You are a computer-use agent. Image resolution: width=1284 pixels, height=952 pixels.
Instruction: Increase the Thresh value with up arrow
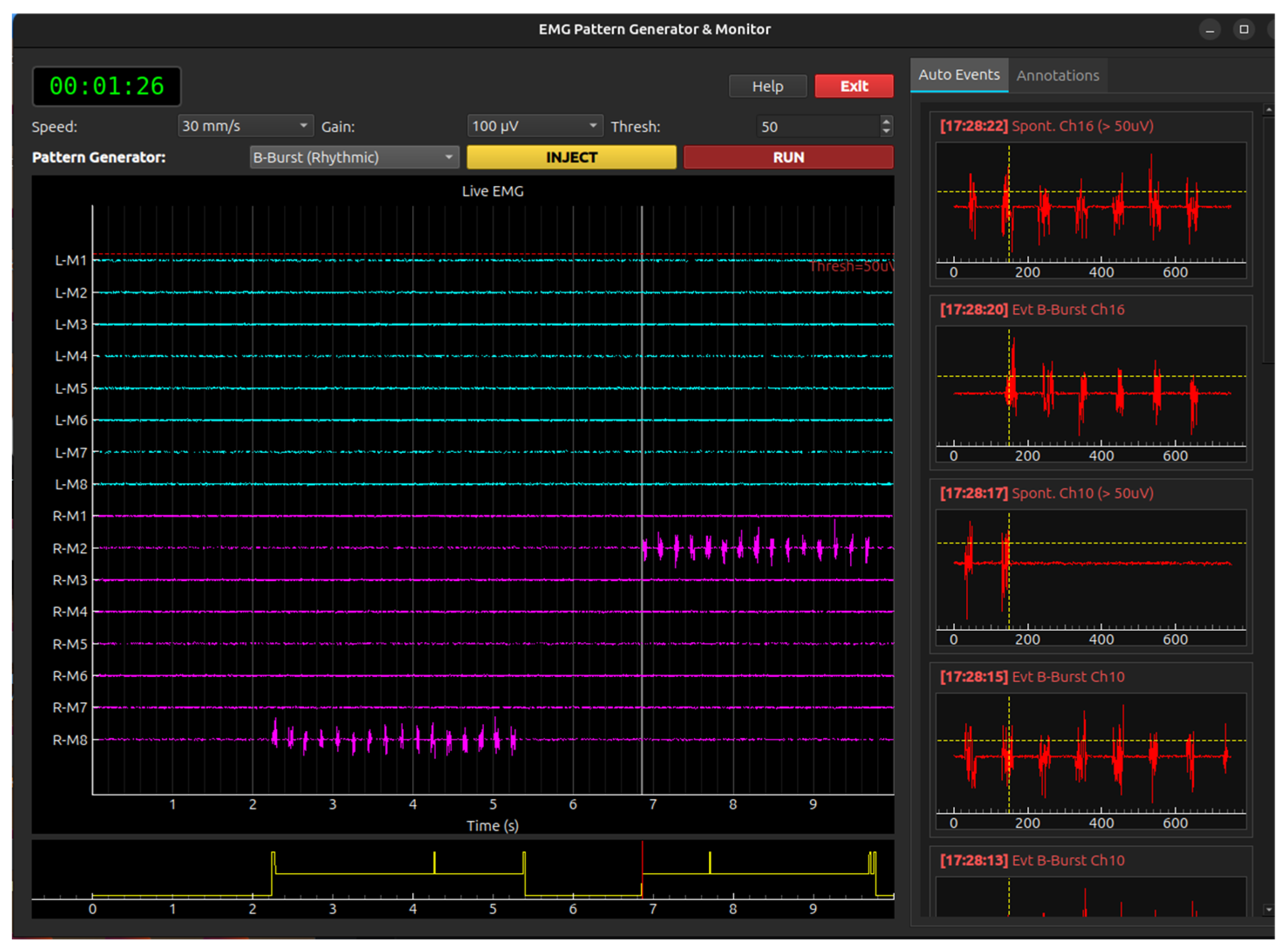[x=886, y=121]
